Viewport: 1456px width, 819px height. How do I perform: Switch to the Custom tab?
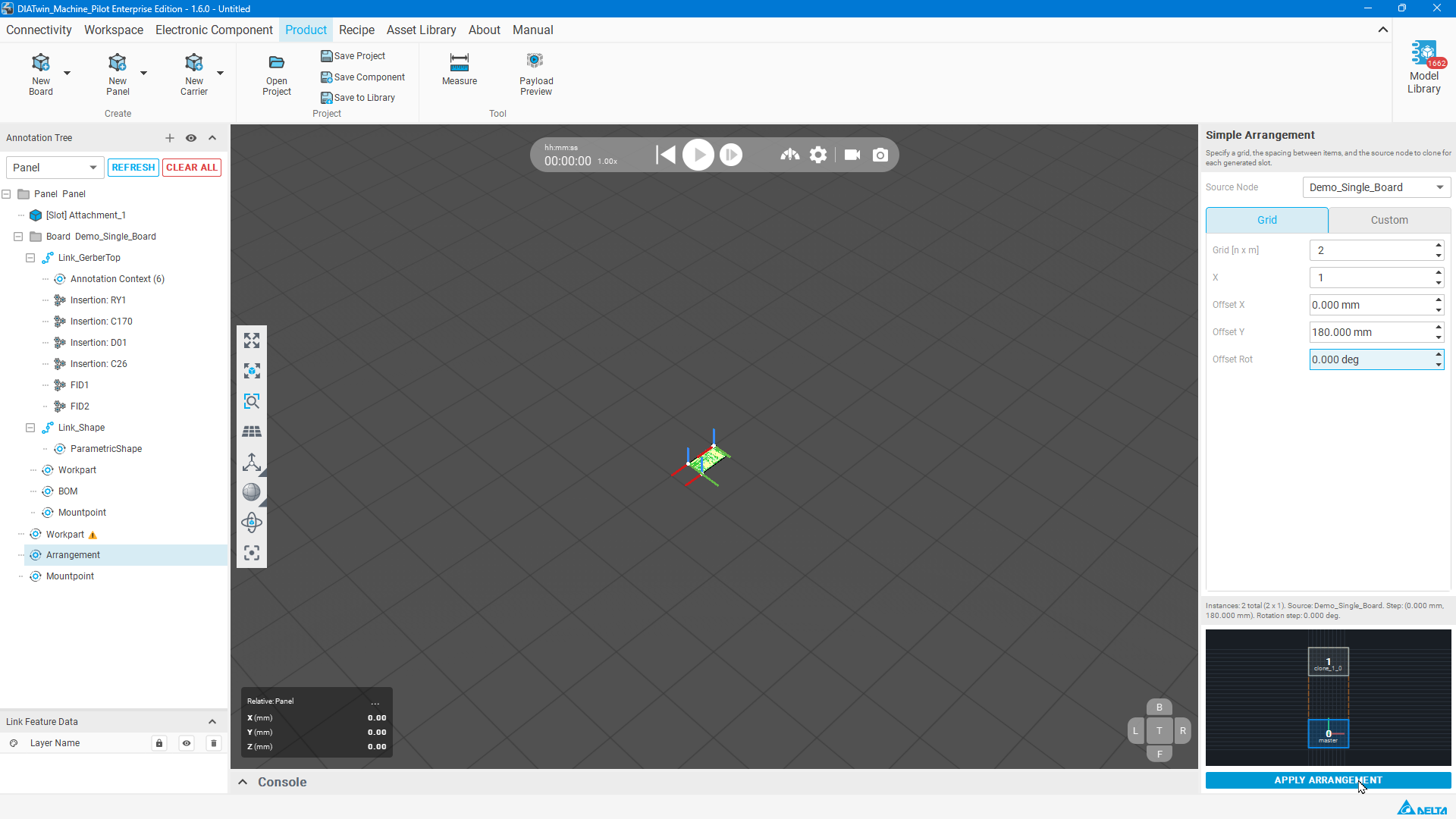coord(1389,220)
